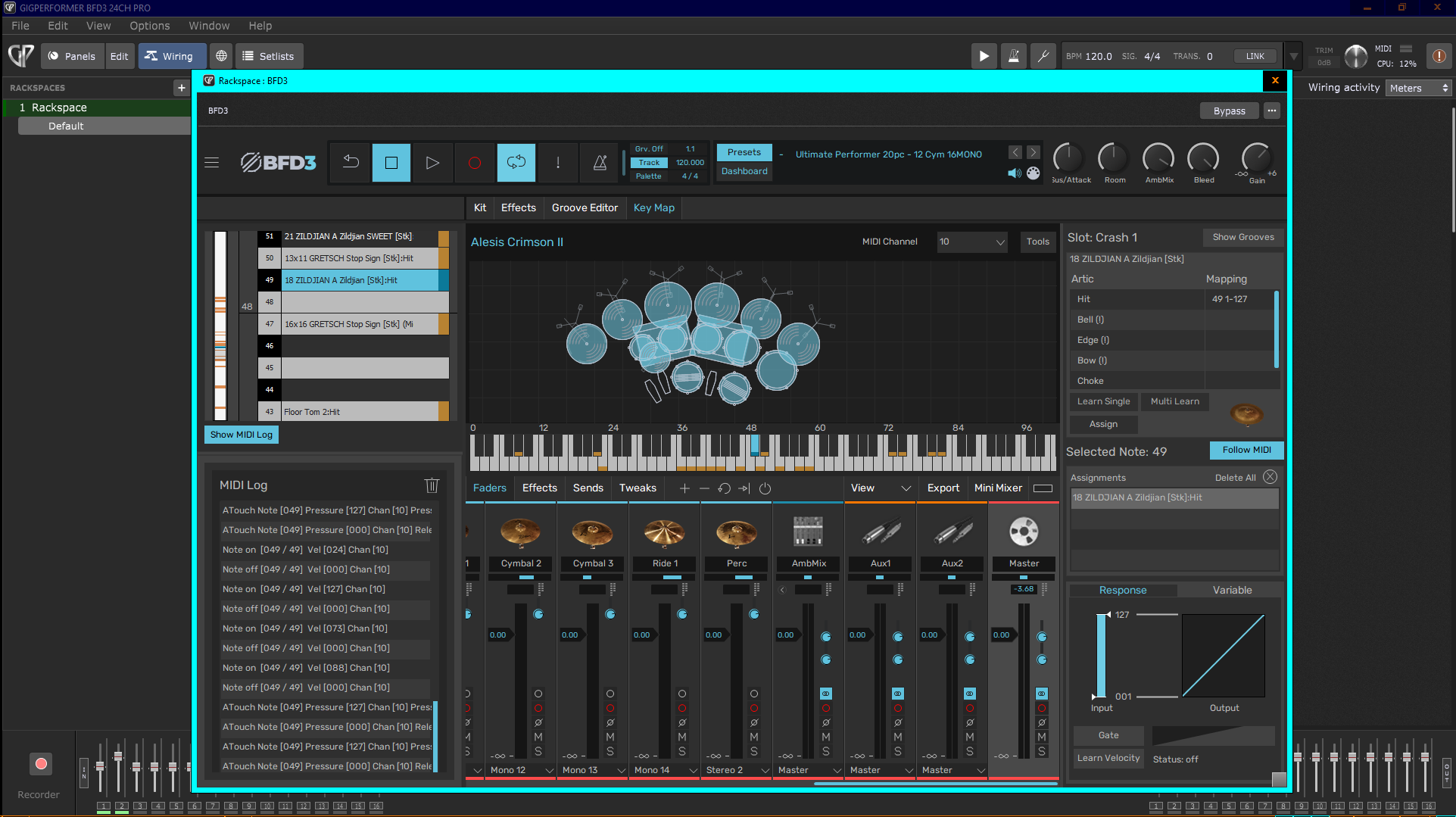
Task: Toggle the BFD3 loop button
Action: (516, 163)
